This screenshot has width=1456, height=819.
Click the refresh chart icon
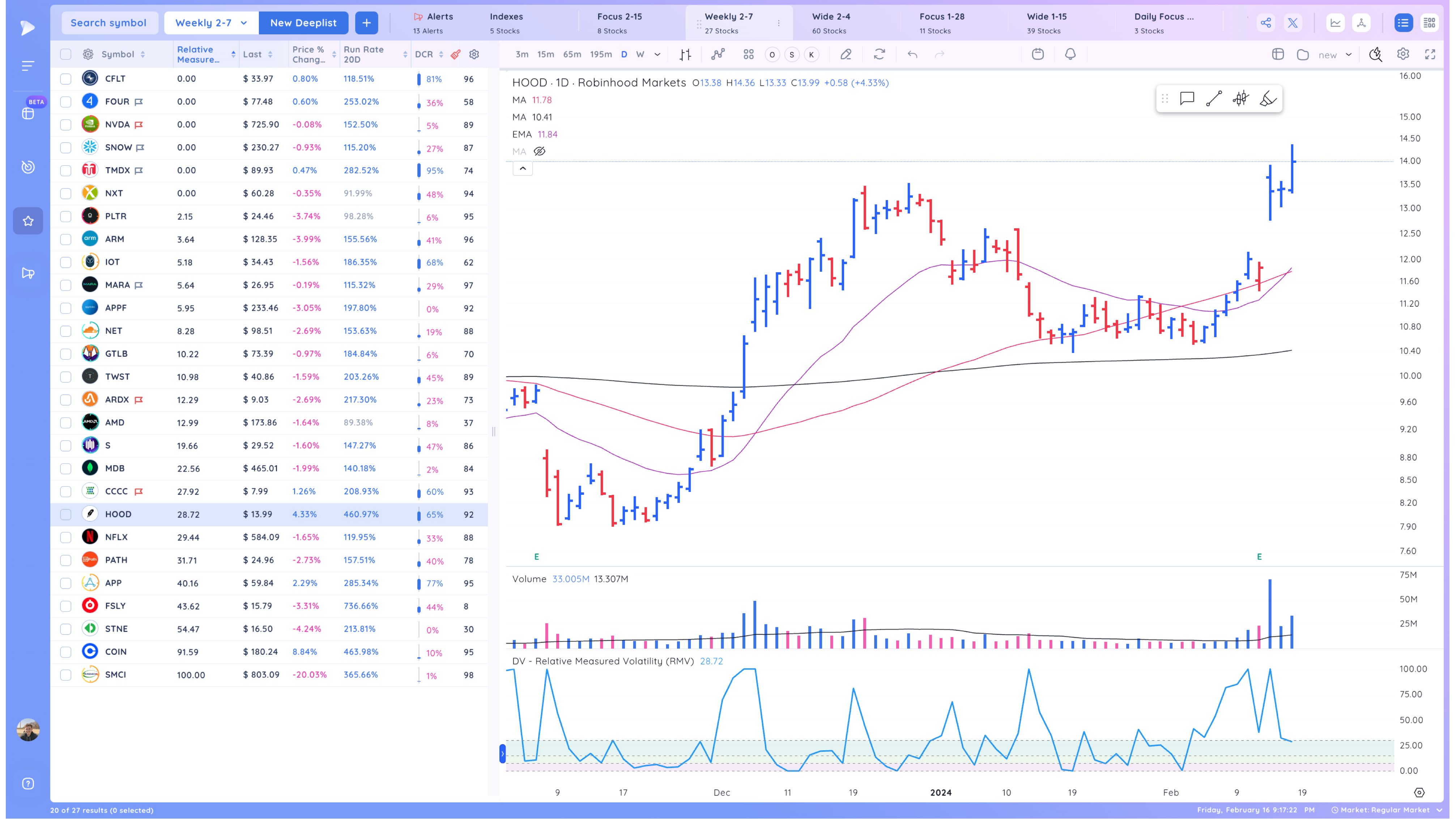879,54
